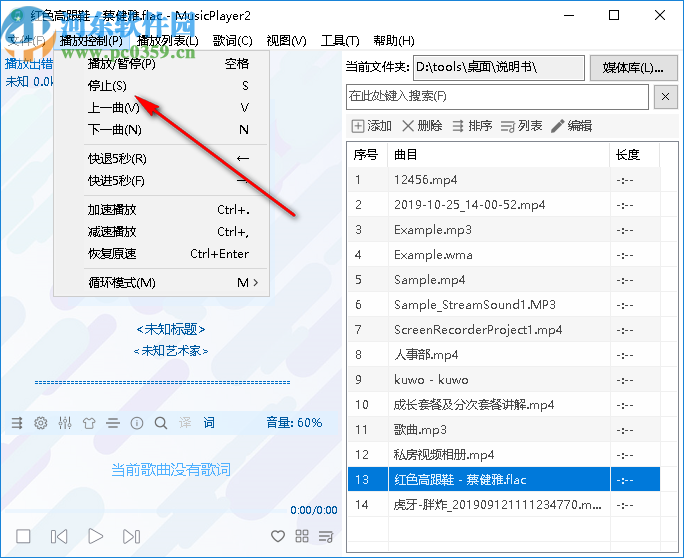Select the 红色高跟鞋 - 蔡健雅.flac track
The height and width of the screenshot is (558, 684).
click(504, 479)
